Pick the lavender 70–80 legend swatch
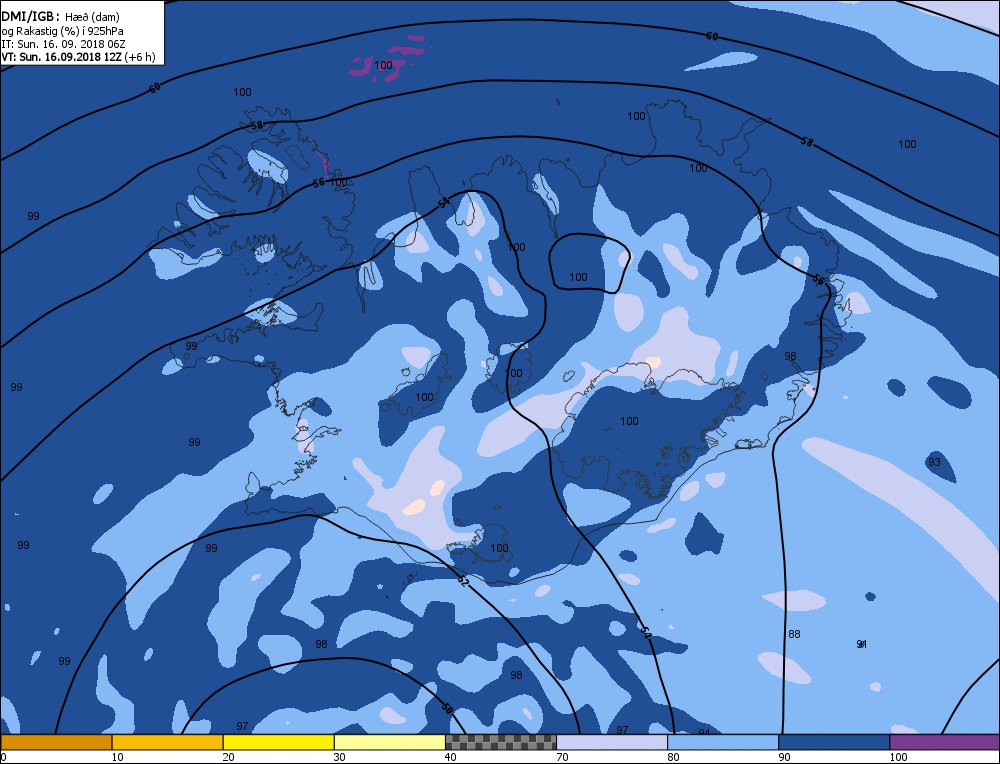 tap(612, 742)
